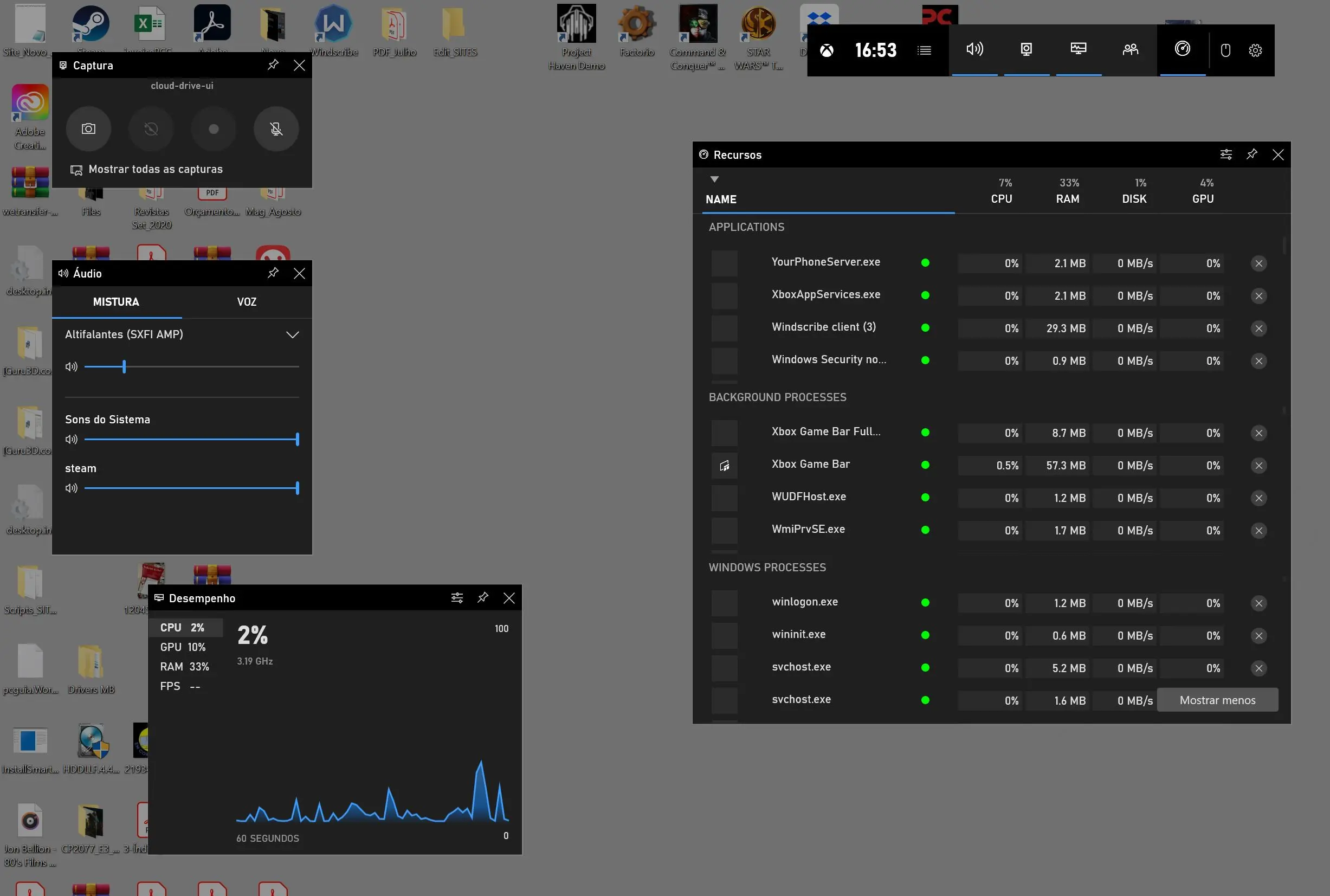Close the Recursos widget
The image size is (1330, 896).
click(x=1278, y=154)
